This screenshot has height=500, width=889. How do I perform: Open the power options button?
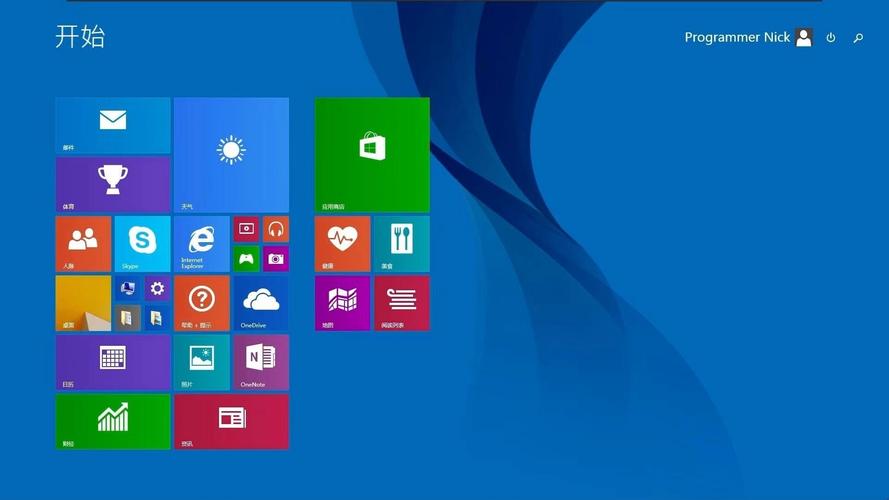(x=831, y=37)
